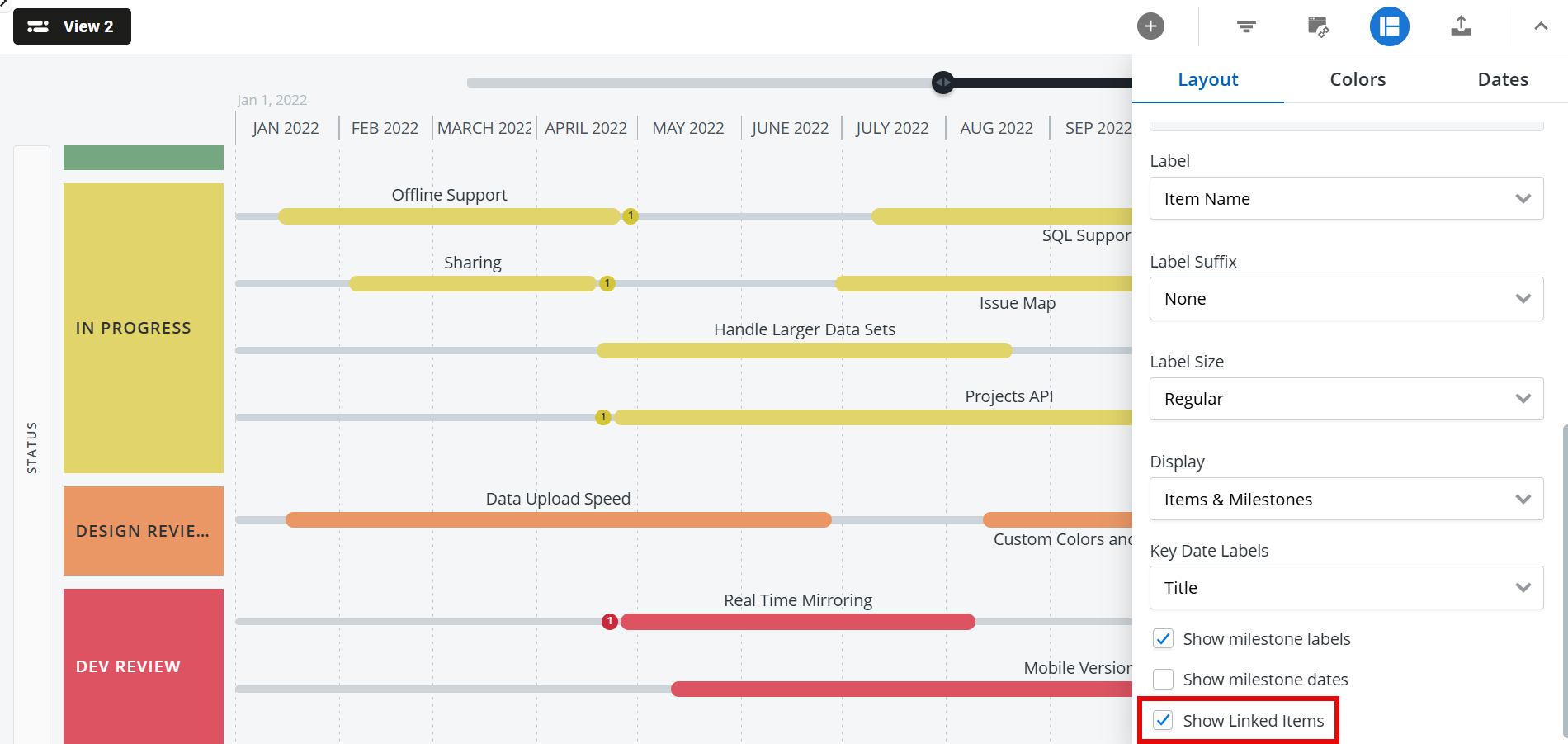Open the Display dropdown showing Items & Milestones

pyautogui.click(x=1346, y=500)
